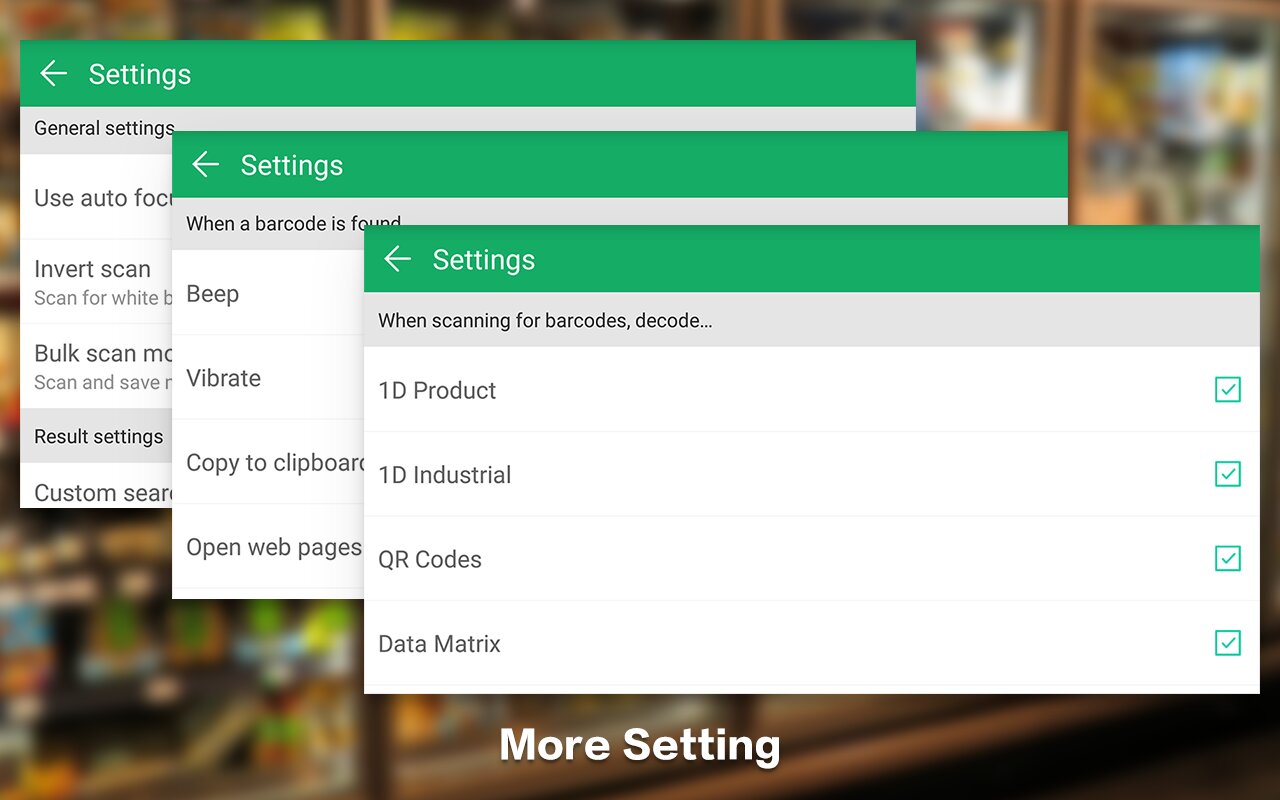
Task: Click back arrow in the rearmost Settings panel
Action: (x=54, y=74)
